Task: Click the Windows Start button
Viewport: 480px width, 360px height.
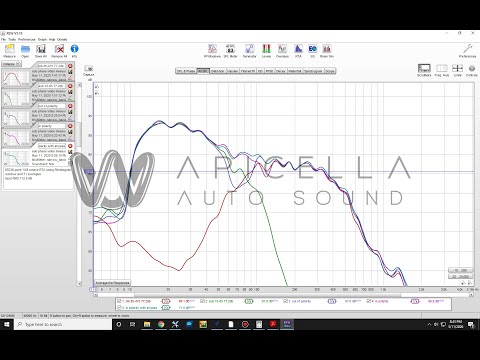Action: 7,324
